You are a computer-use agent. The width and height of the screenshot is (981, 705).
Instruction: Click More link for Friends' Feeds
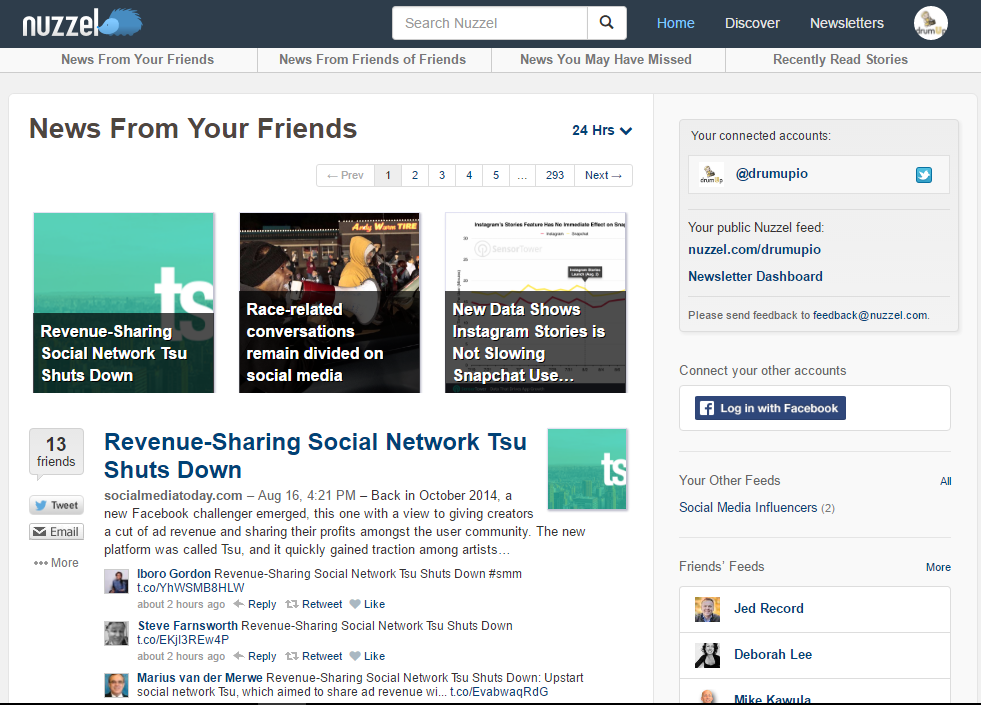pos(938,567)
